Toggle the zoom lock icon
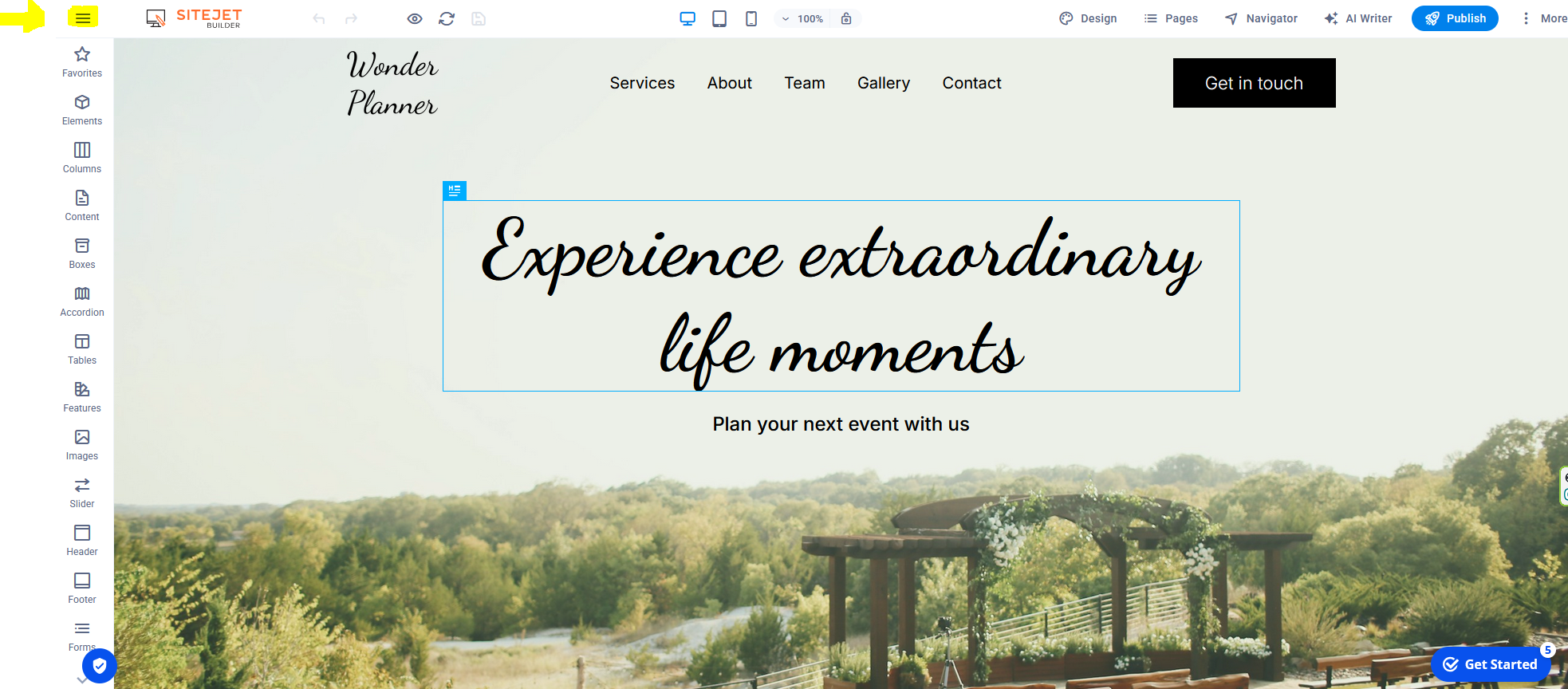Viewport: 1568px width, 689px height. [846, 18]
